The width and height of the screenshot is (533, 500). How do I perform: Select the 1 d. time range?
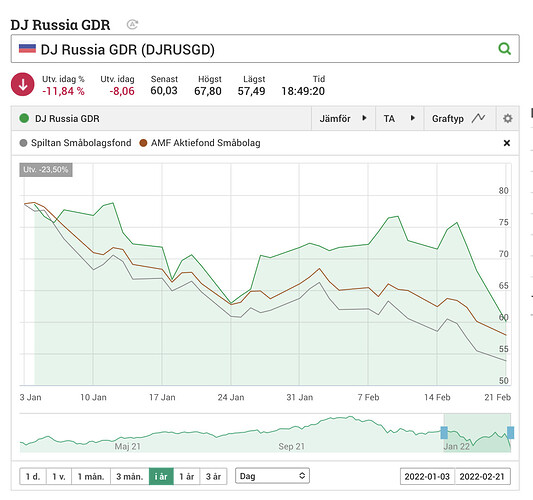pyautogui.click(x=33, y=477)
